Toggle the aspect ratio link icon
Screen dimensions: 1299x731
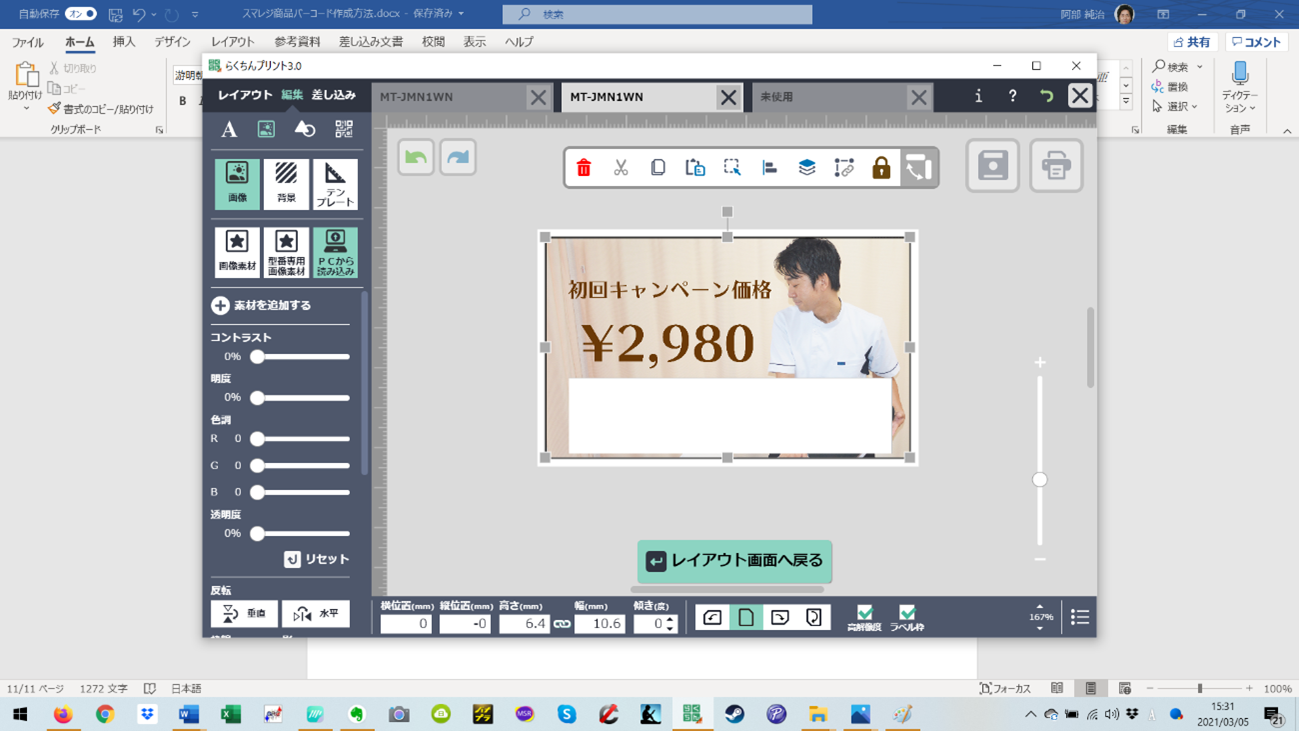[x=562, y=624]
